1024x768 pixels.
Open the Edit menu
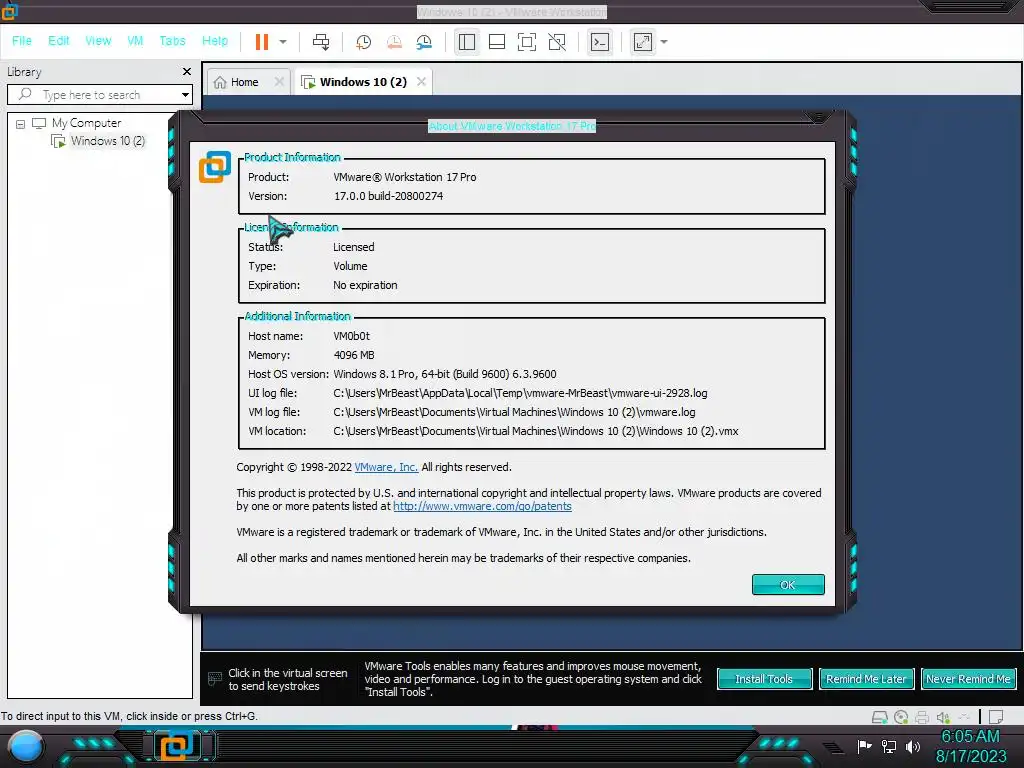coord(58,40)
